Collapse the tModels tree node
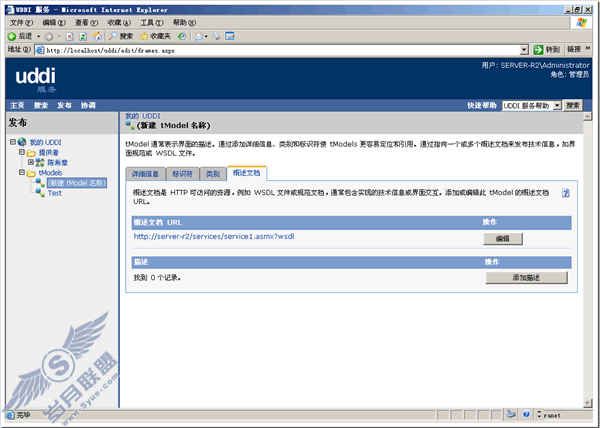600x428 pixels. coord(22,173)
